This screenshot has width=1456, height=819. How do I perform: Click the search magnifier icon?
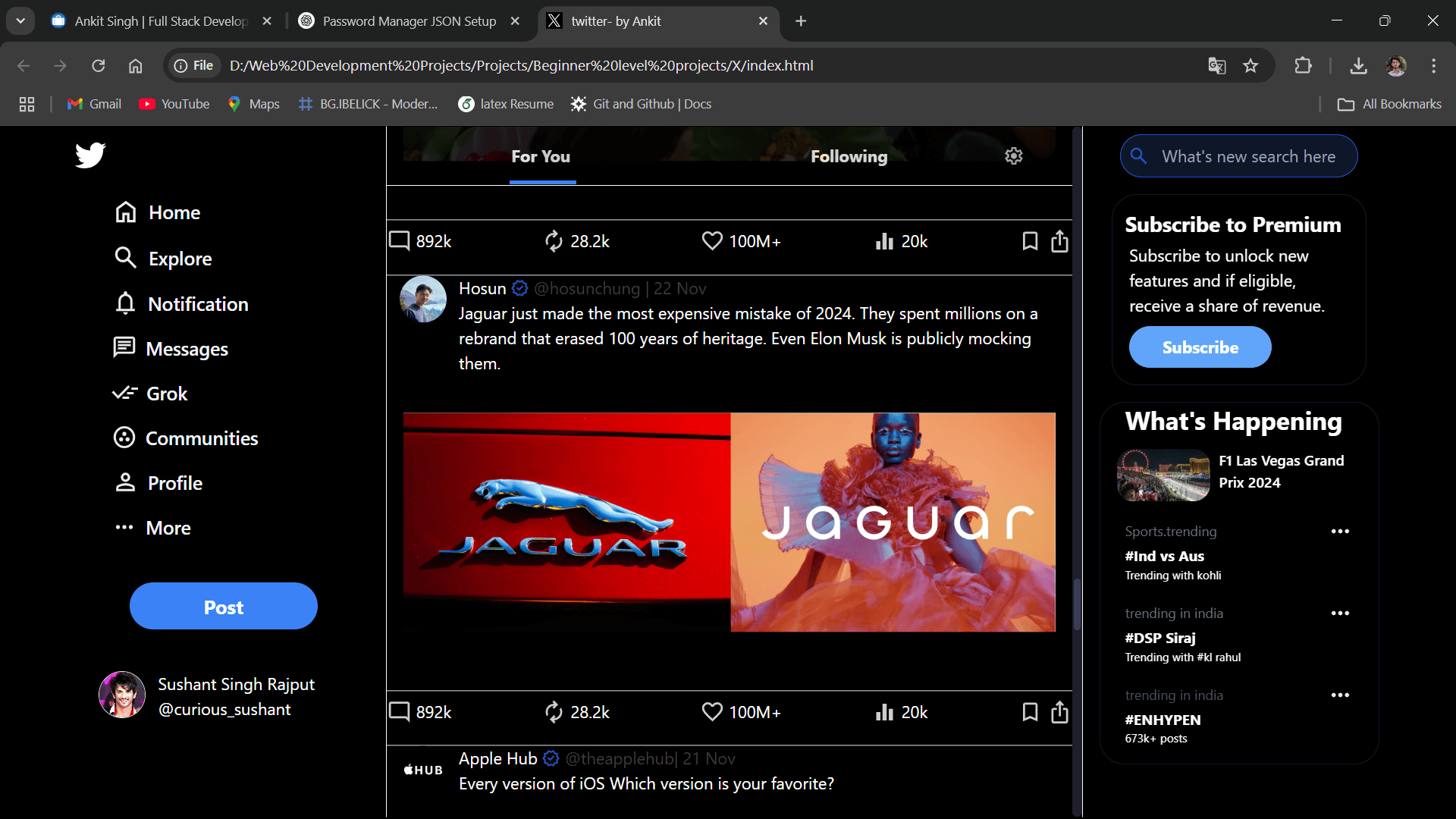(x=1138, y=156)
